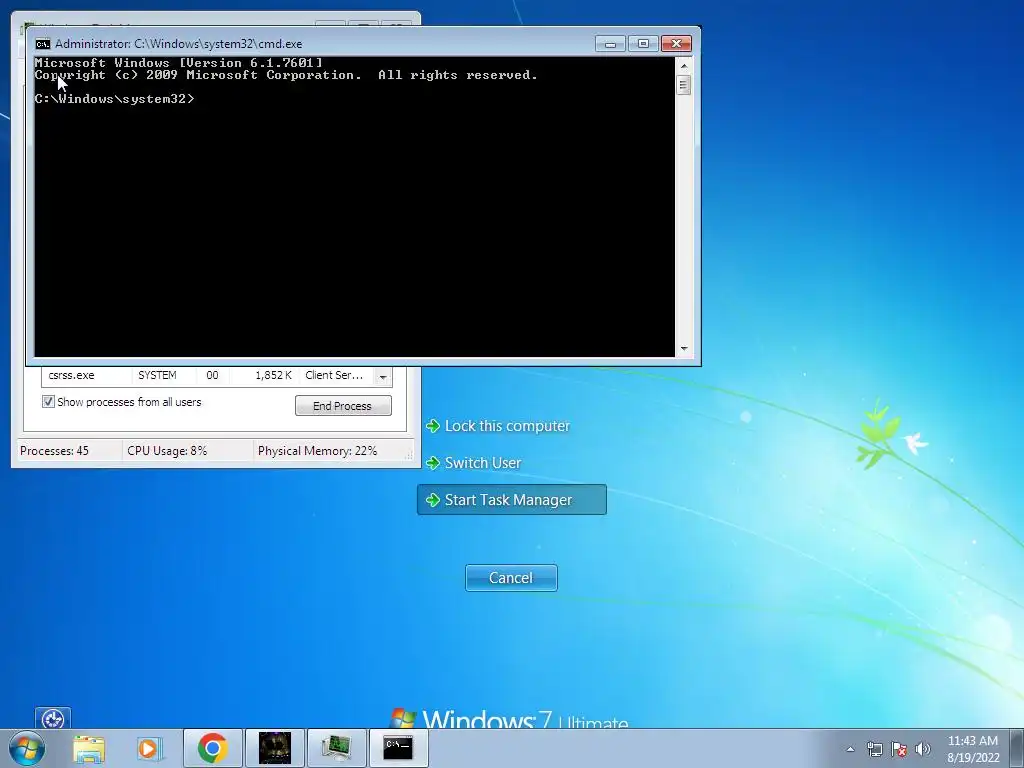Viewport: 1024px width, 768px height.
Task: Click Physical Memory: 22% status entry
Action: tap(317, 451)
